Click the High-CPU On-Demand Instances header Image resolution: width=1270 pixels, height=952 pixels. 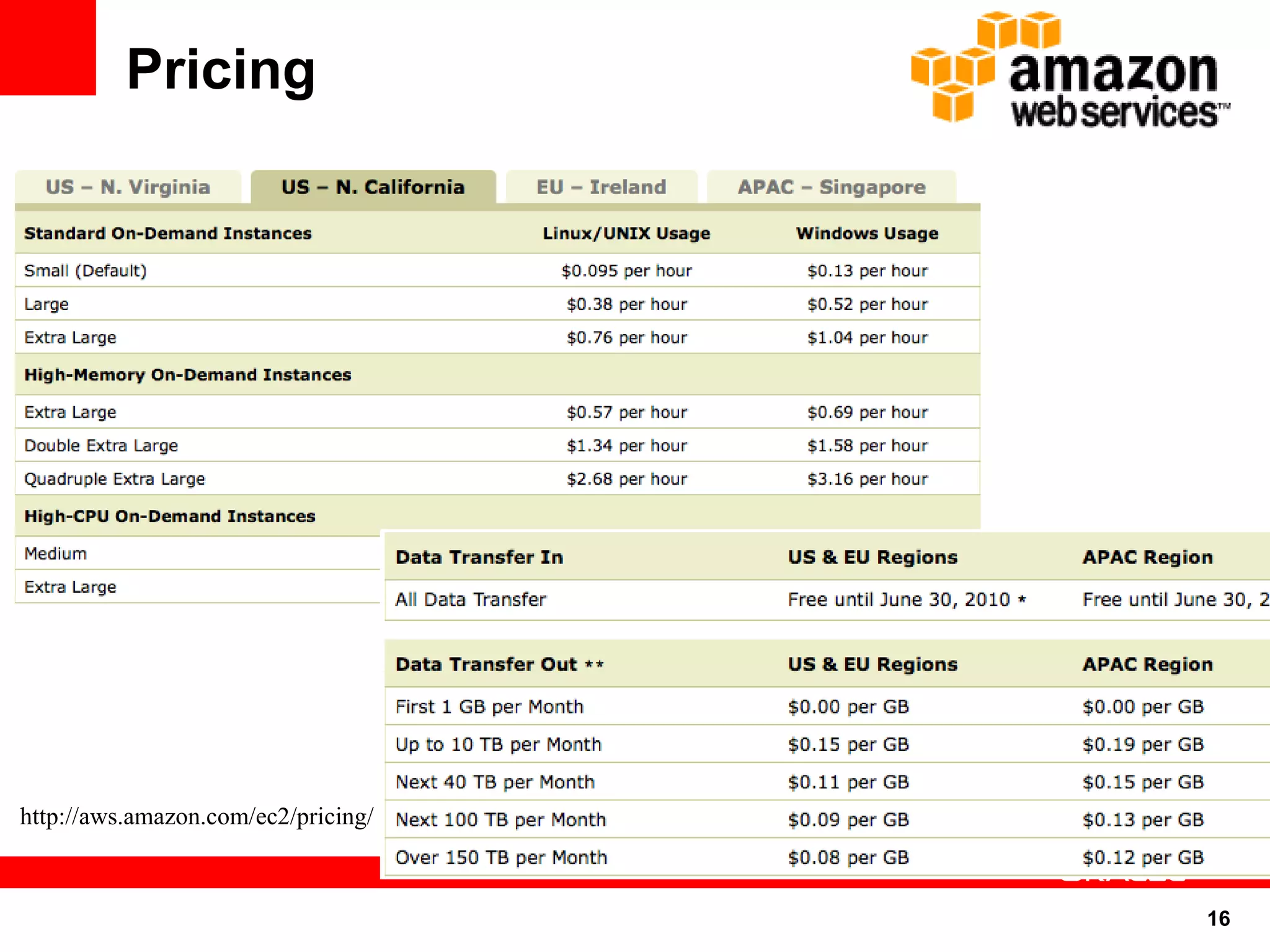(x=170, y=516)
